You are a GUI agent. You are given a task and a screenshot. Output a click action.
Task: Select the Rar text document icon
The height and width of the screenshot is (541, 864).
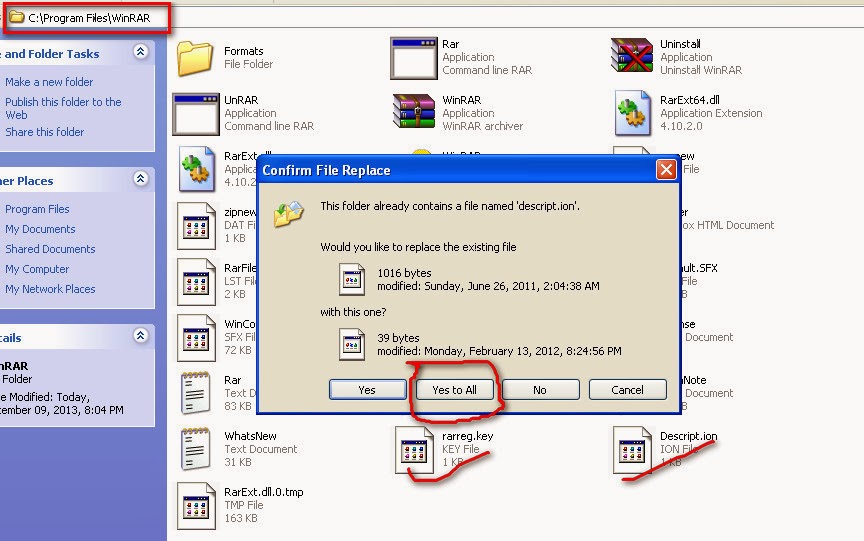pyautogui.click(x=196, y=393)
